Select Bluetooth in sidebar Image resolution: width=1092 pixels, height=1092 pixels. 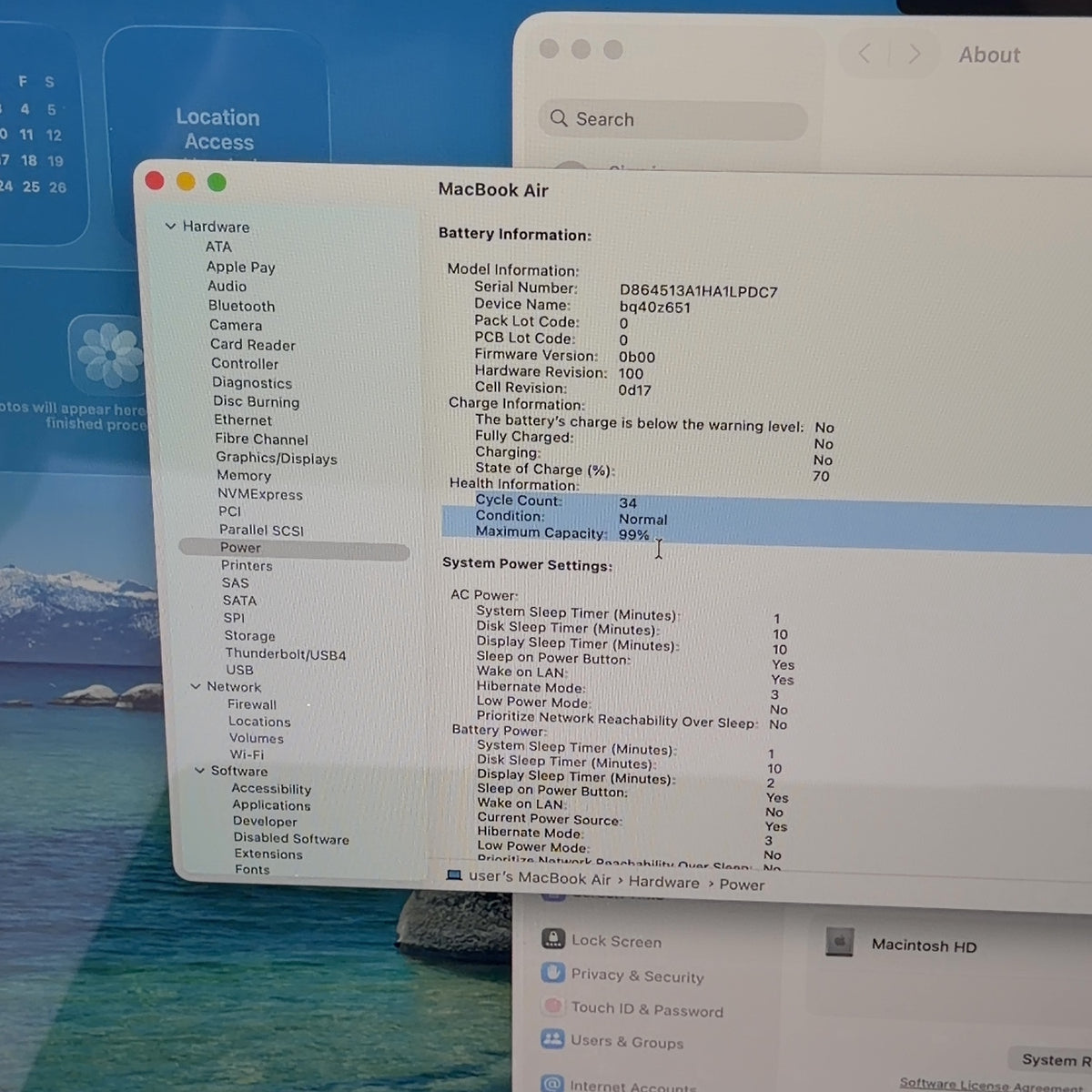point(241,306)
